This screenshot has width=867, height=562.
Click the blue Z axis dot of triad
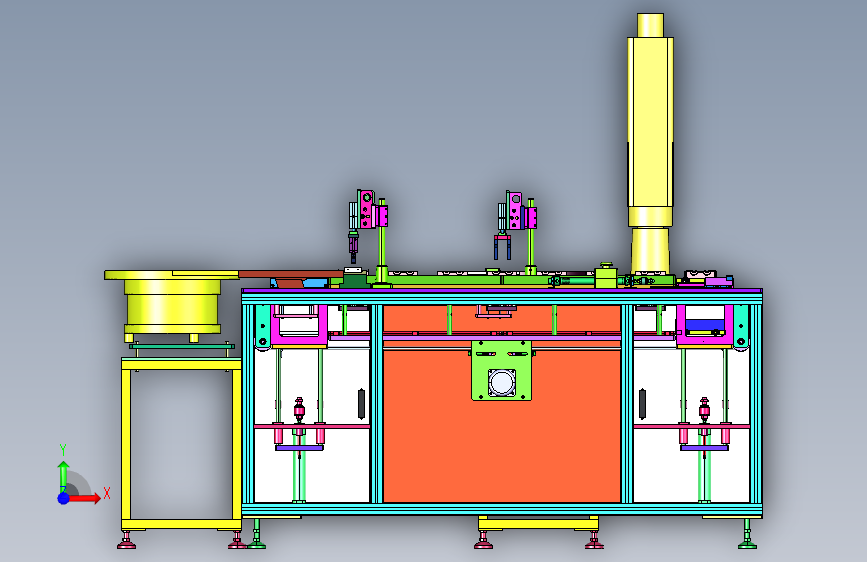click(x=64, y=498)
